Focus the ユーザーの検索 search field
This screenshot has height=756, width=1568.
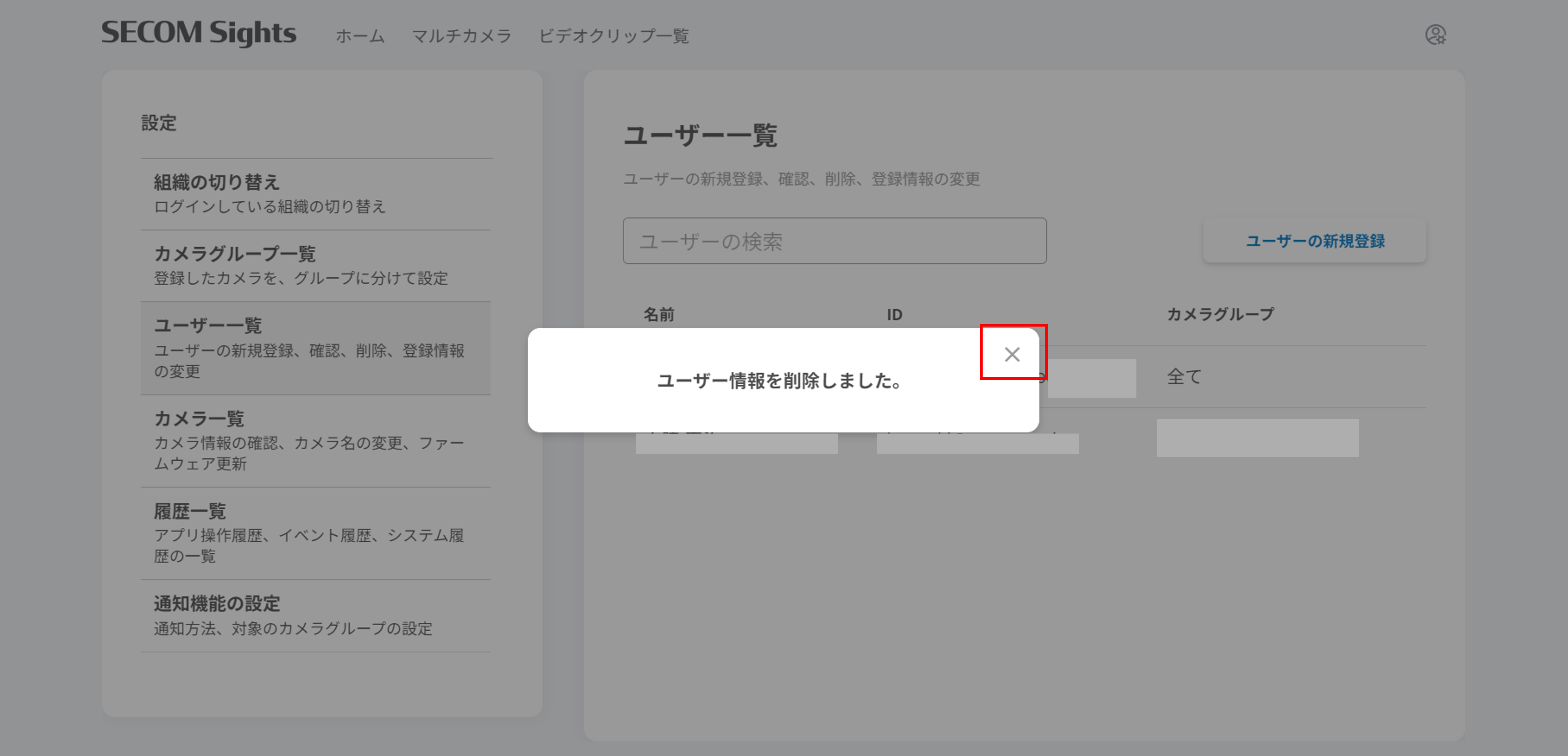(x=835, y=241)
